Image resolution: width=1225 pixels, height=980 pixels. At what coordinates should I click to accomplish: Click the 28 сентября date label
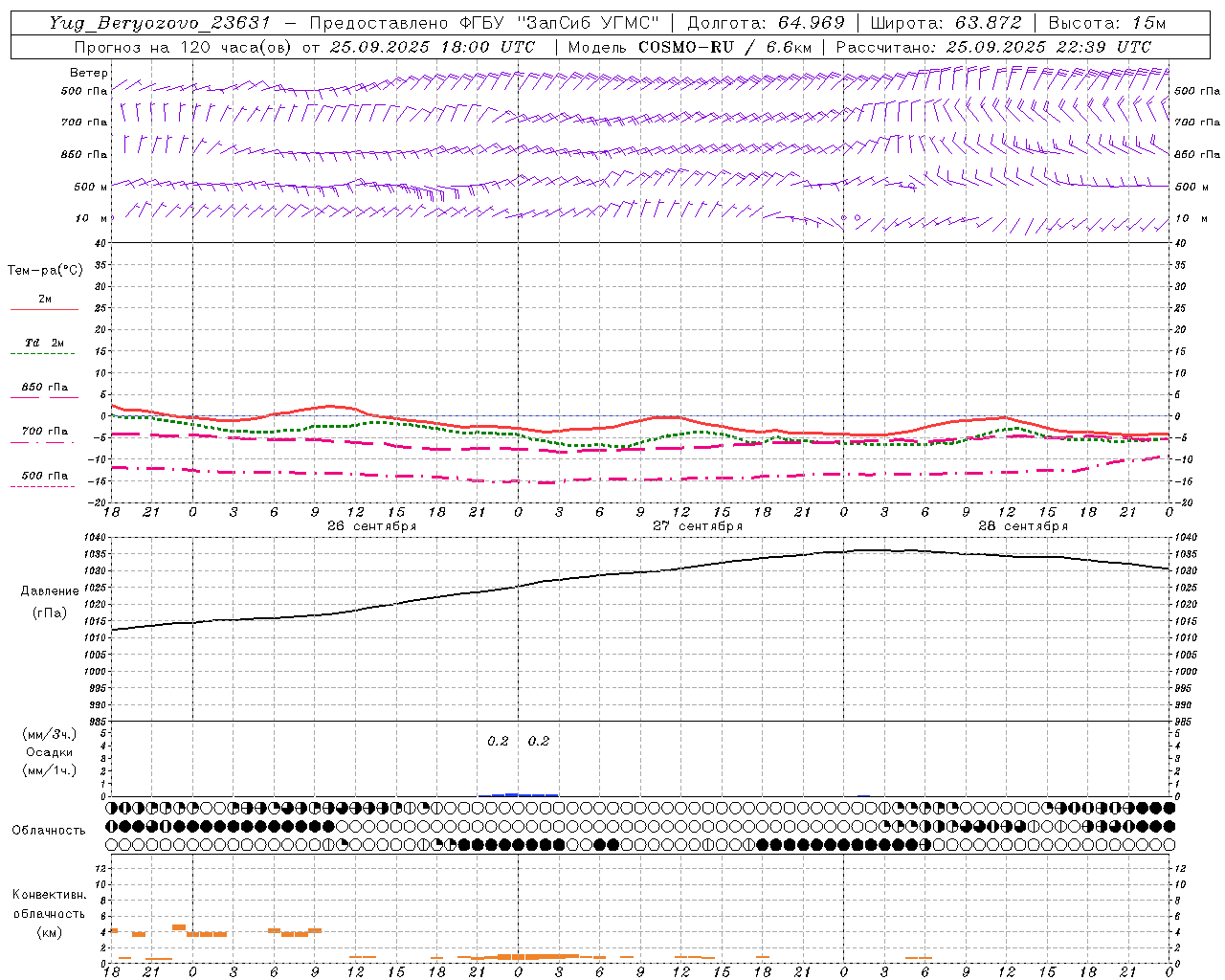[1023, 526]
